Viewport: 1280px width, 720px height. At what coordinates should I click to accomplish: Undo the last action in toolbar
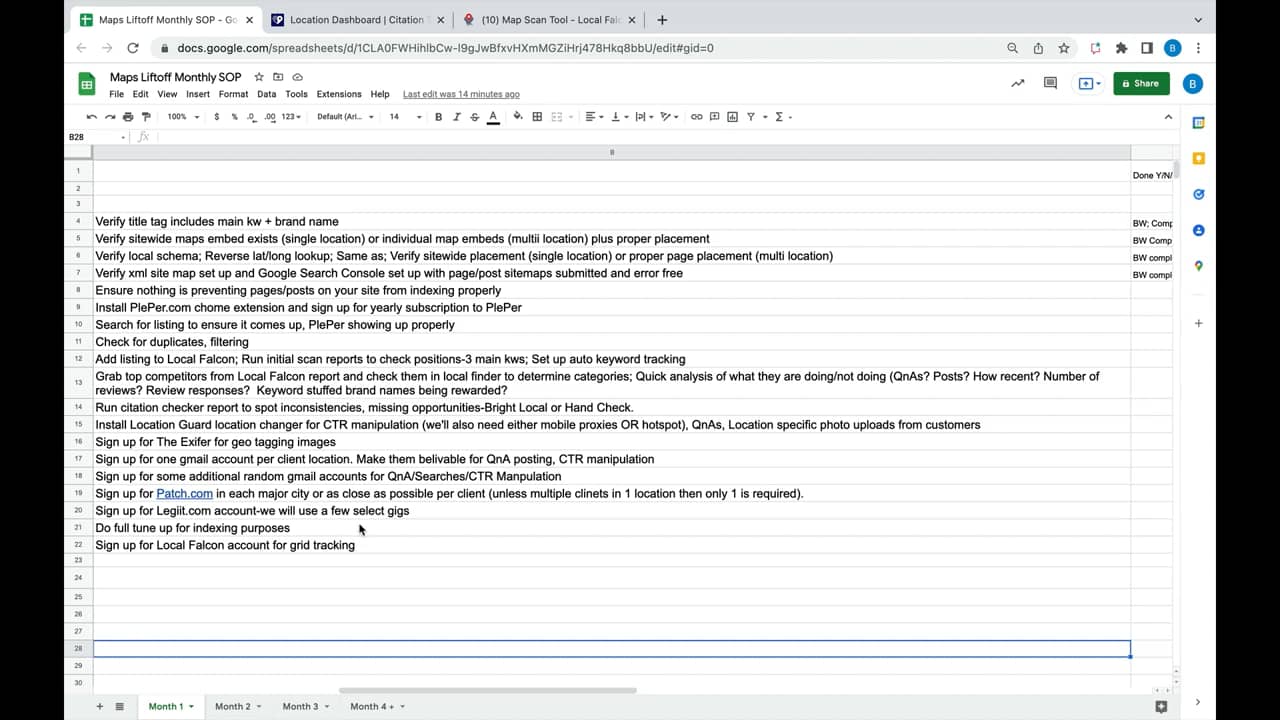pyautogui.click(x=92, y=117)
